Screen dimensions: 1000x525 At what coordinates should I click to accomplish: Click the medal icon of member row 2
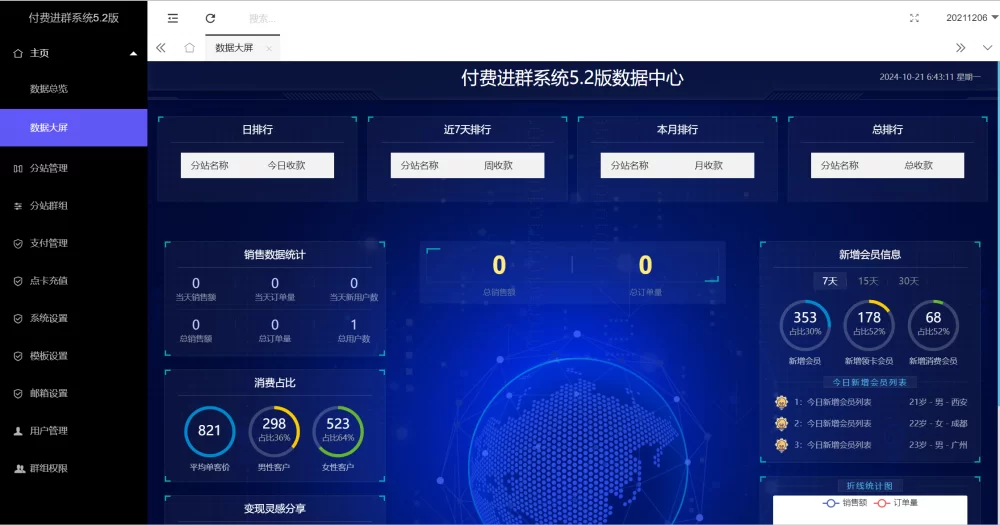click(x=781, y=424)
